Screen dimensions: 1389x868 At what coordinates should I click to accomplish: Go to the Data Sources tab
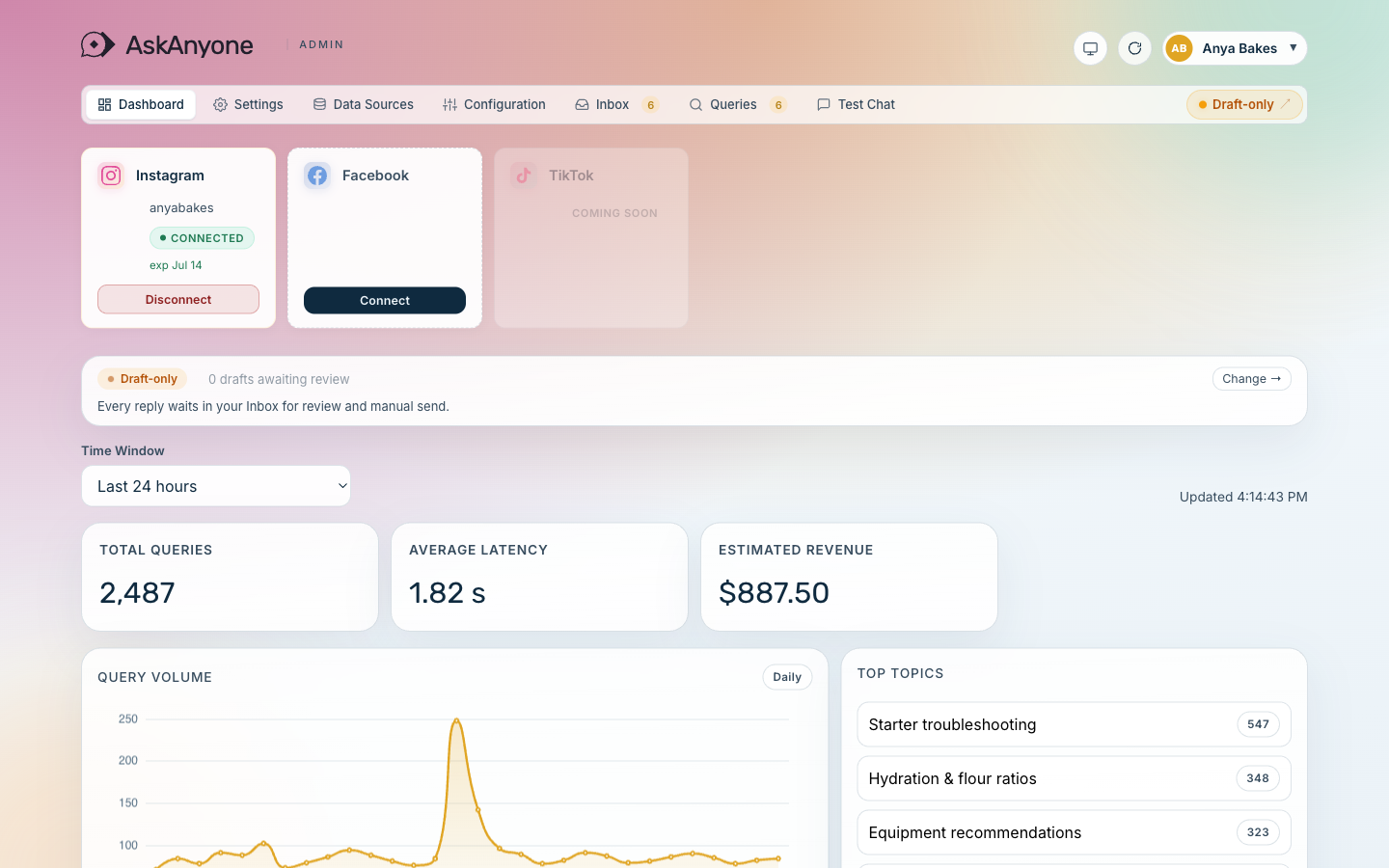click(x=363, y=104)
